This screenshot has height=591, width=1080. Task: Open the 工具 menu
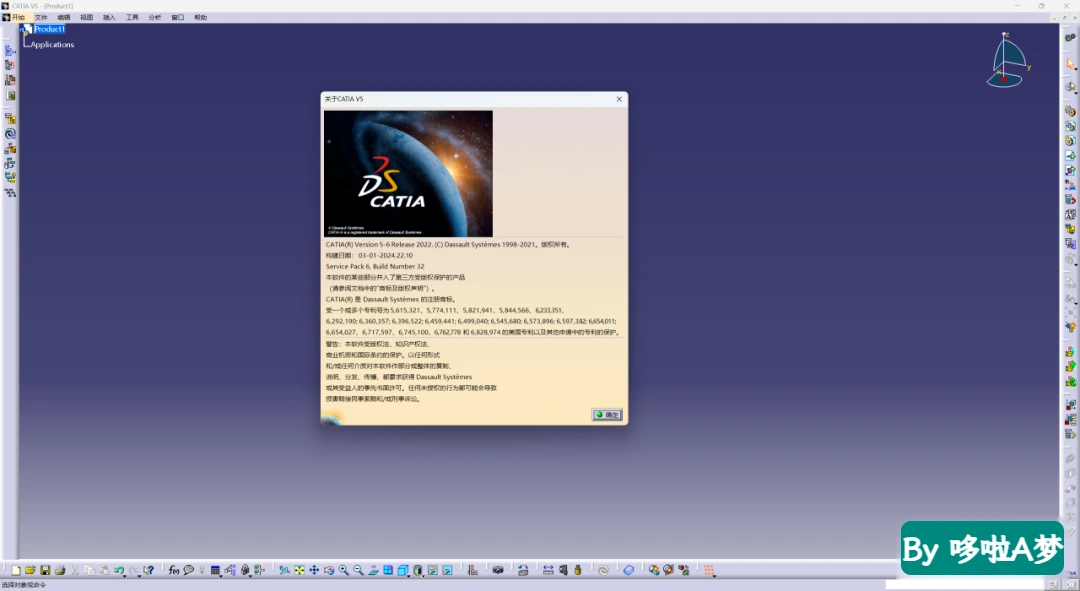[x=132, y=17]
